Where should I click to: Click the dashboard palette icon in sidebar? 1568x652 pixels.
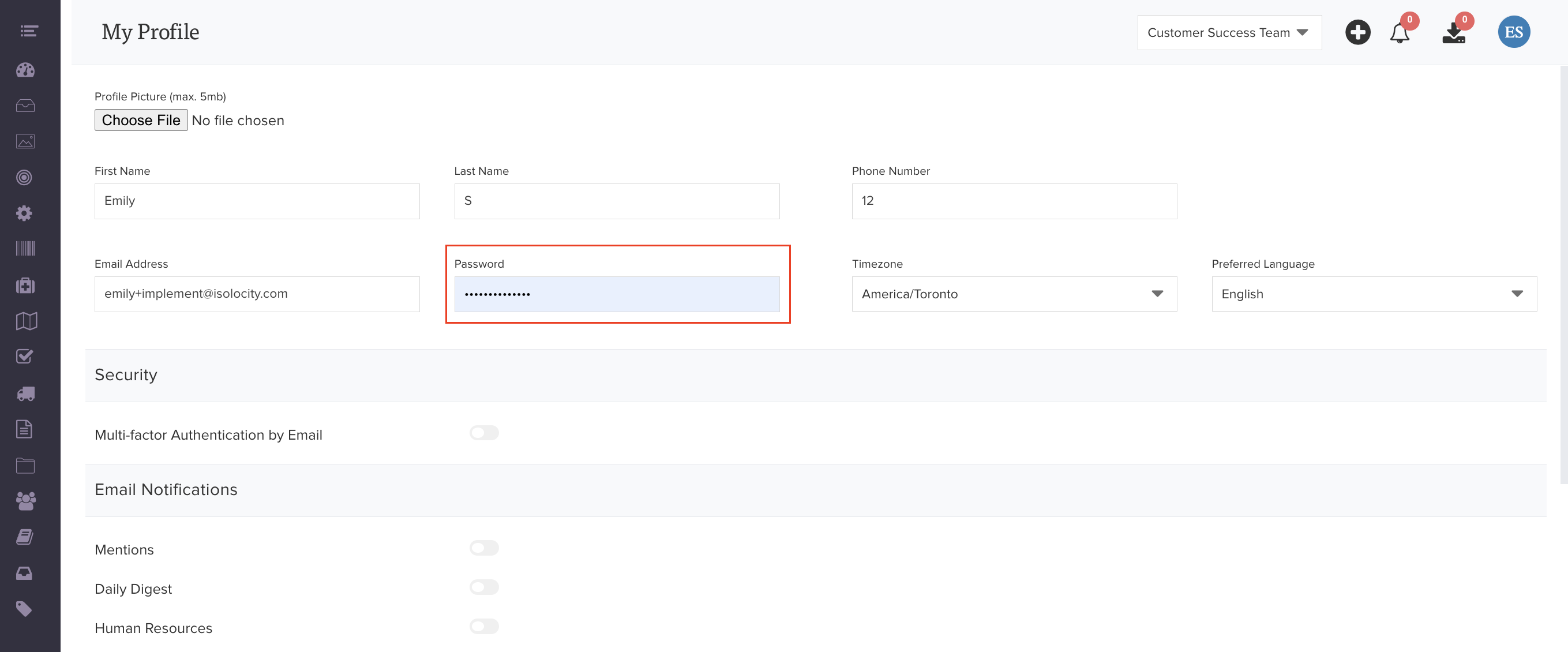(25, 70)
